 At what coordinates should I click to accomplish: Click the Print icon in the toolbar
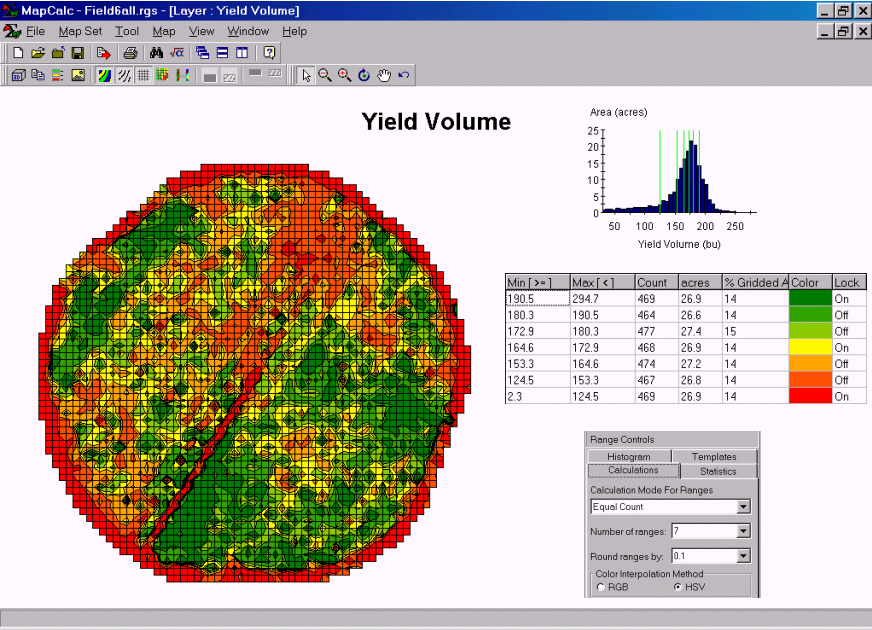130,52
